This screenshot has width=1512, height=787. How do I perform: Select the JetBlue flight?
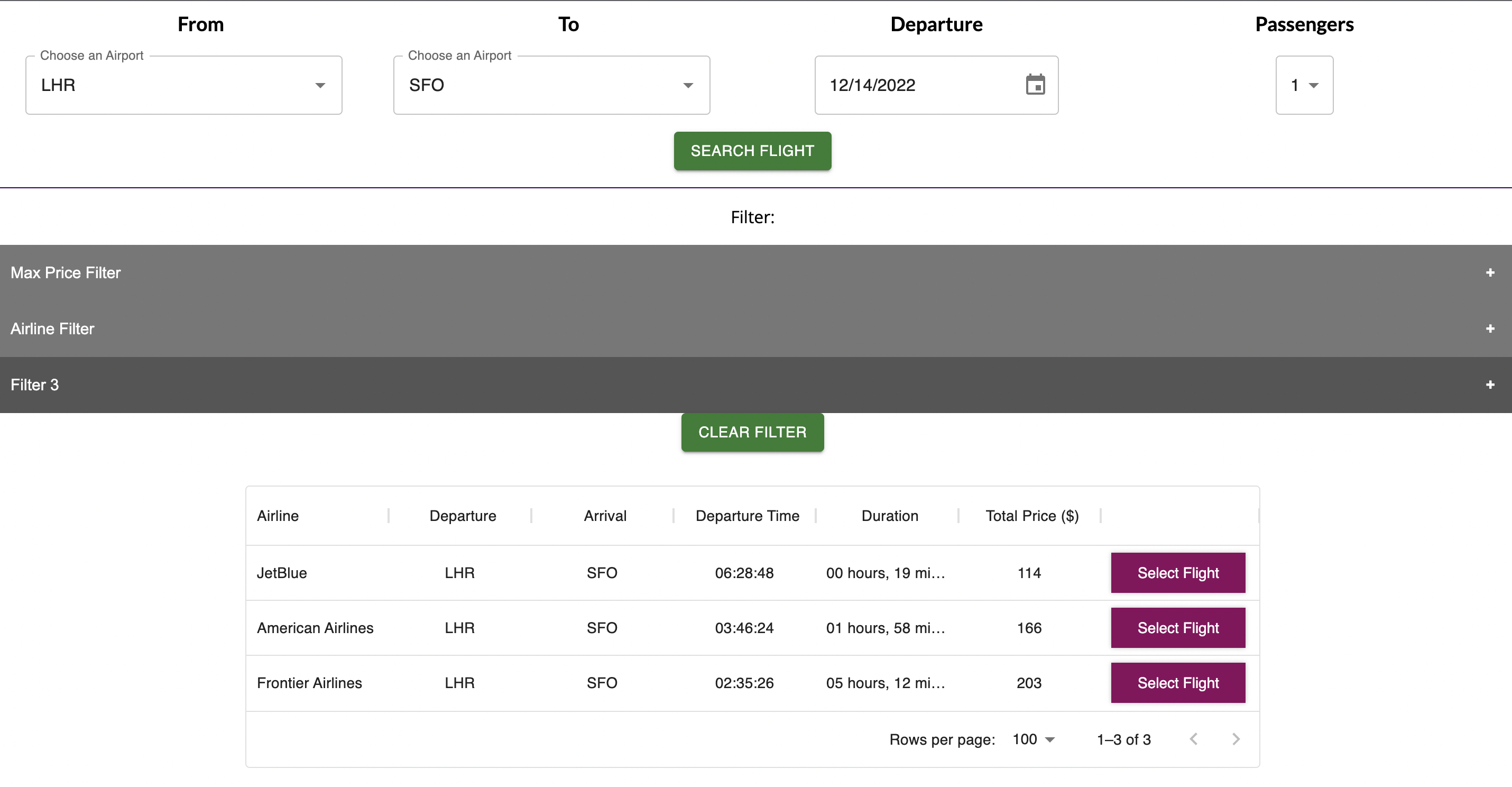coord(1178,573)
